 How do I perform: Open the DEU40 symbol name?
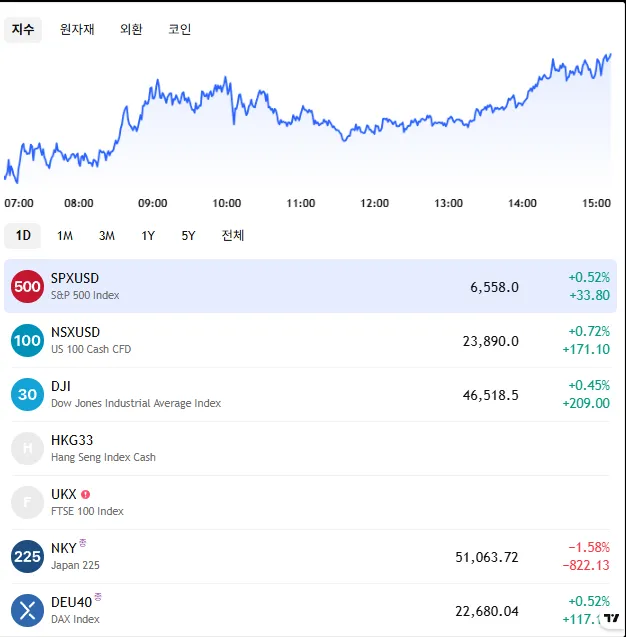click(71, 602)
